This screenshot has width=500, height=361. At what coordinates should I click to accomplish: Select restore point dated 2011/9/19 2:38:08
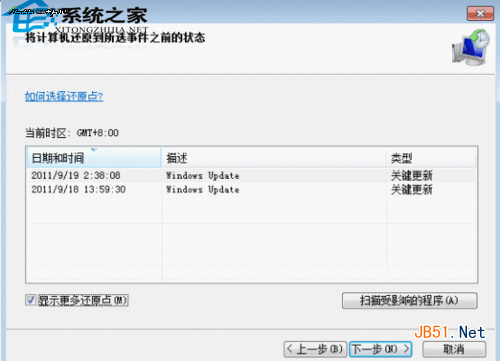[x=252, y=175]
